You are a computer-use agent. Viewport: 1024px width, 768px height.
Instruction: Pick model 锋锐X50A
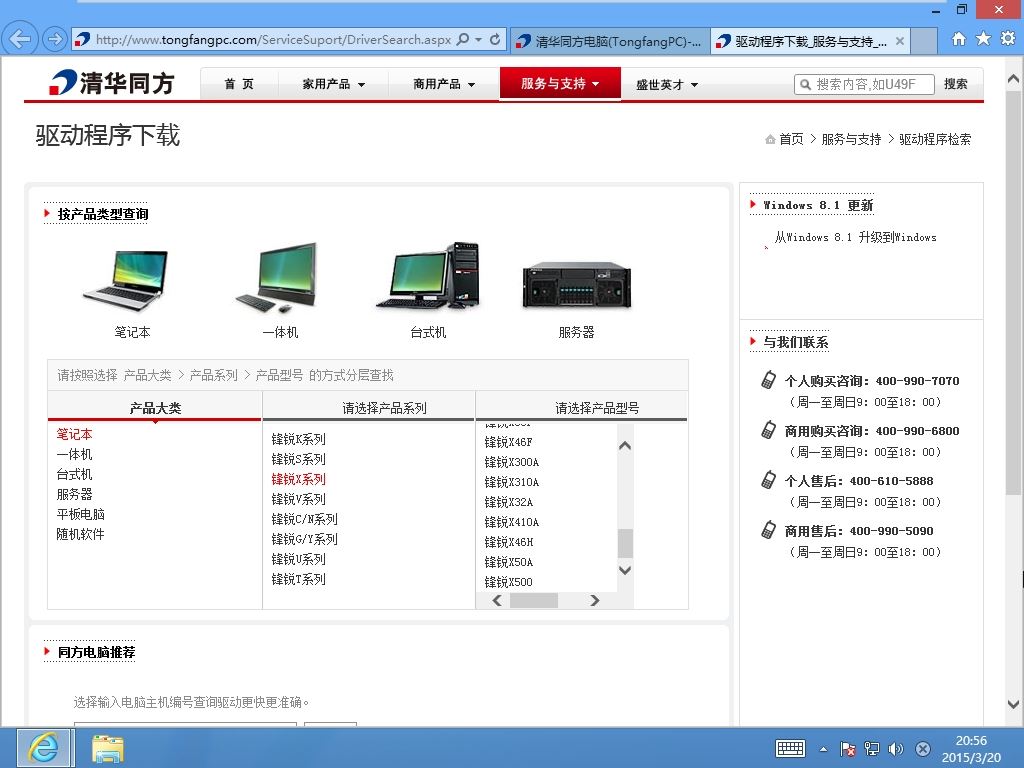pos(508,562)
